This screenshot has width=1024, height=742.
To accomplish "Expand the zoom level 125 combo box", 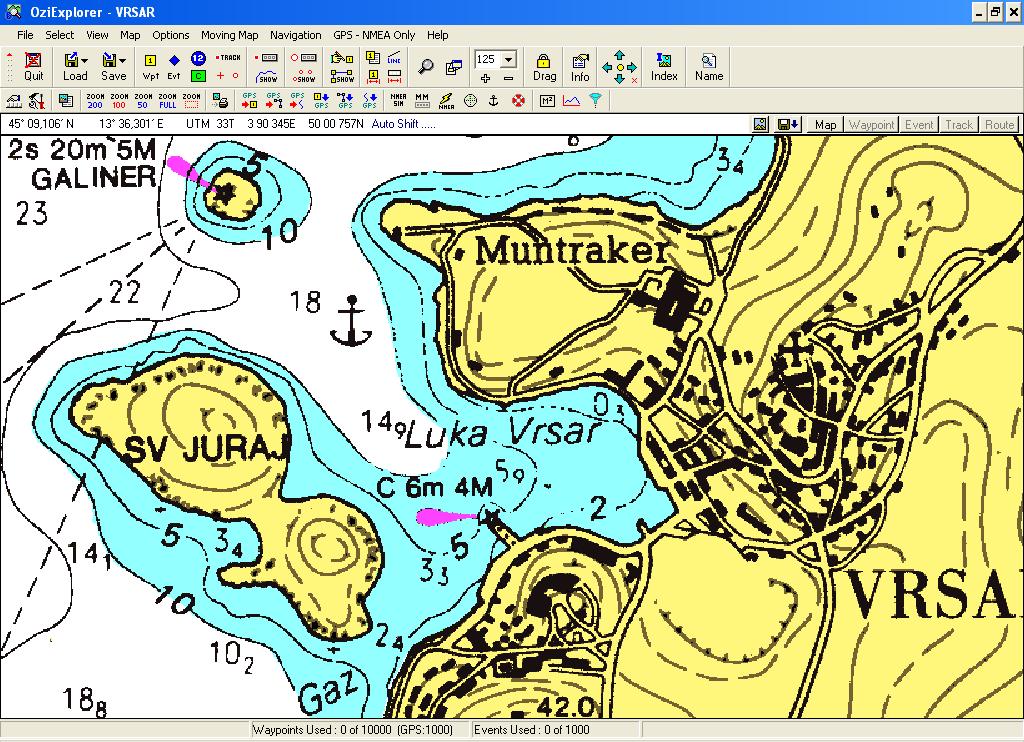I will pyautogui.click(x=509, y=59).
